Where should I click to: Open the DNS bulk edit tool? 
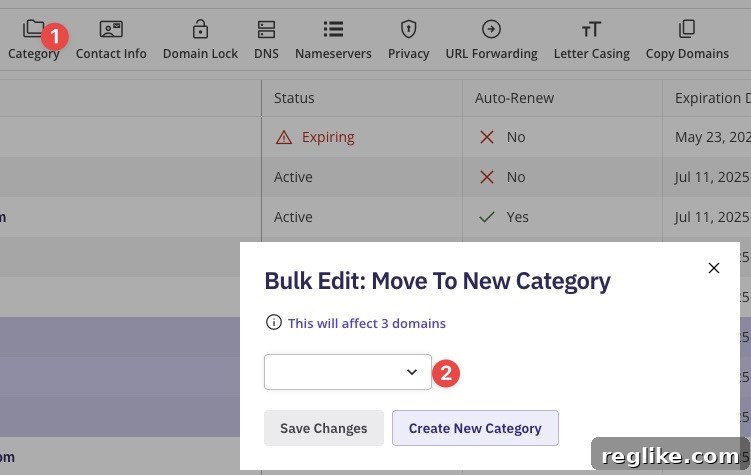[x=266, y=40]
